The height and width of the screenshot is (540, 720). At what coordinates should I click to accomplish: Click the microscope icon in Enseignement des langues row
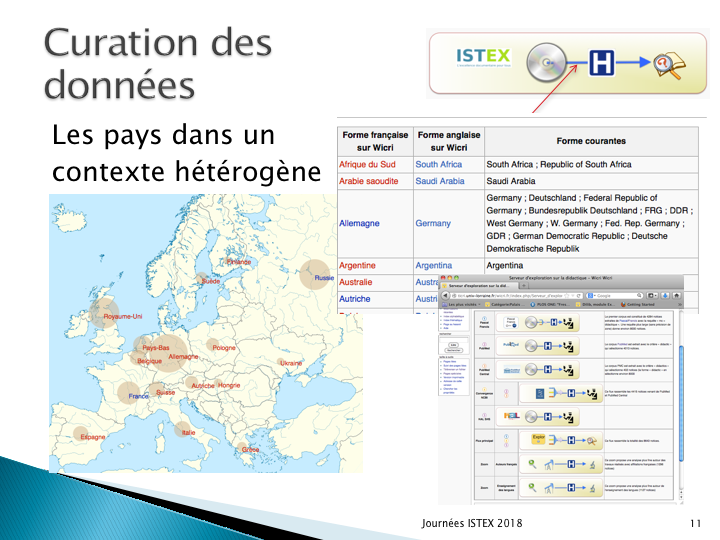click(592, 488)
